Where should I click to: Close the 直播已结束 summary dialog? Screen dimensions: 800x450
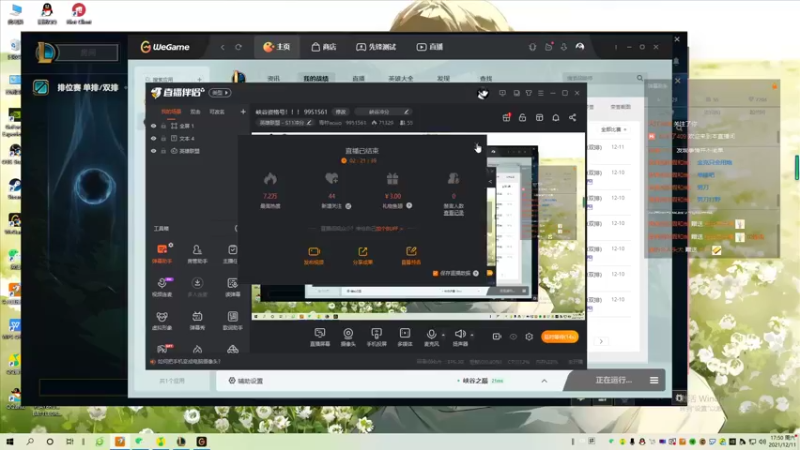point(478,145)
